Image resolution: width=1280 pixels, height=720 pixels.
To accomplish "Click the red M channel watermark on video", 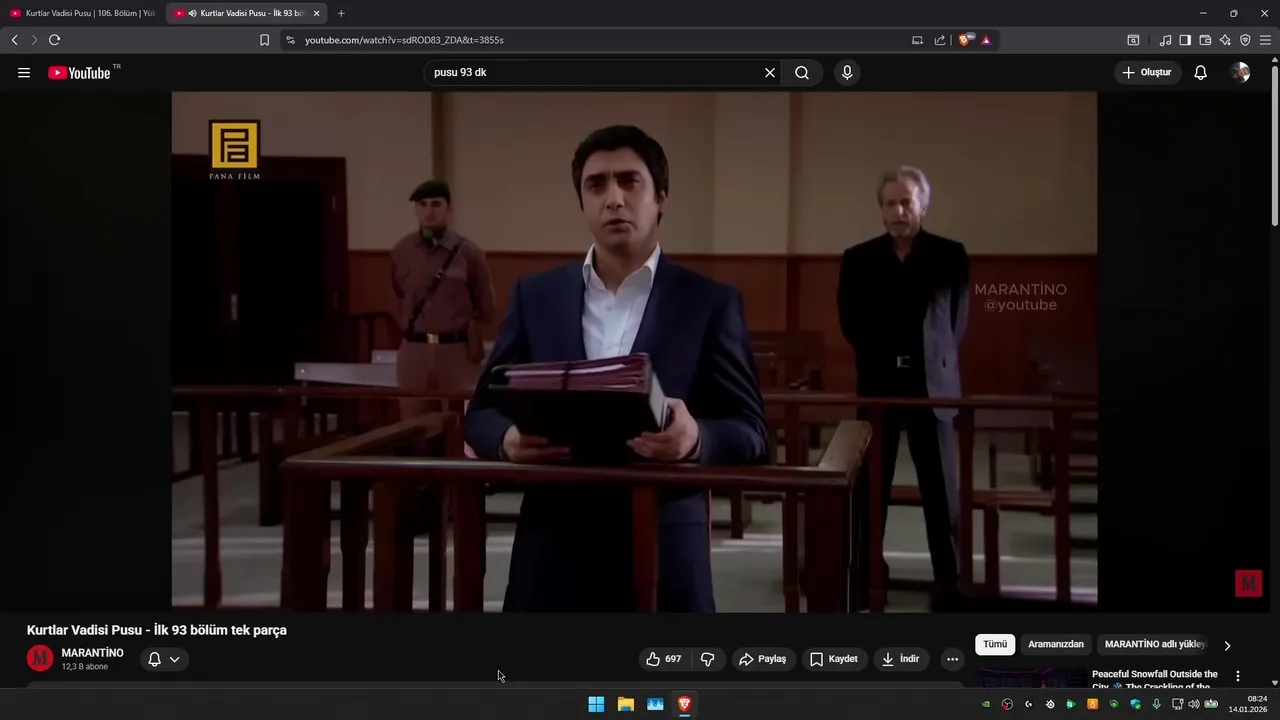I will click(1248, 583).
